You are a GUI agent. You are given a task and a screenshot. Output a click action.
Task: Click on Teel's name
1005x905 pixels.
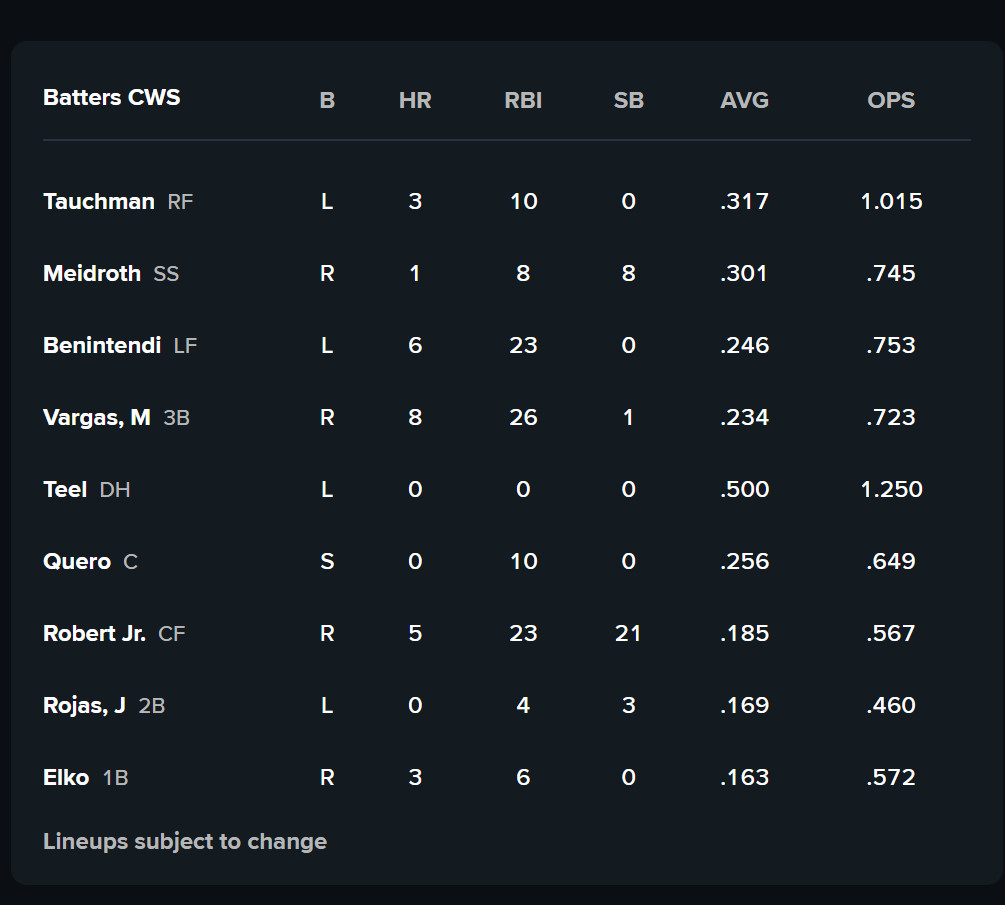(x=65, y=489)
